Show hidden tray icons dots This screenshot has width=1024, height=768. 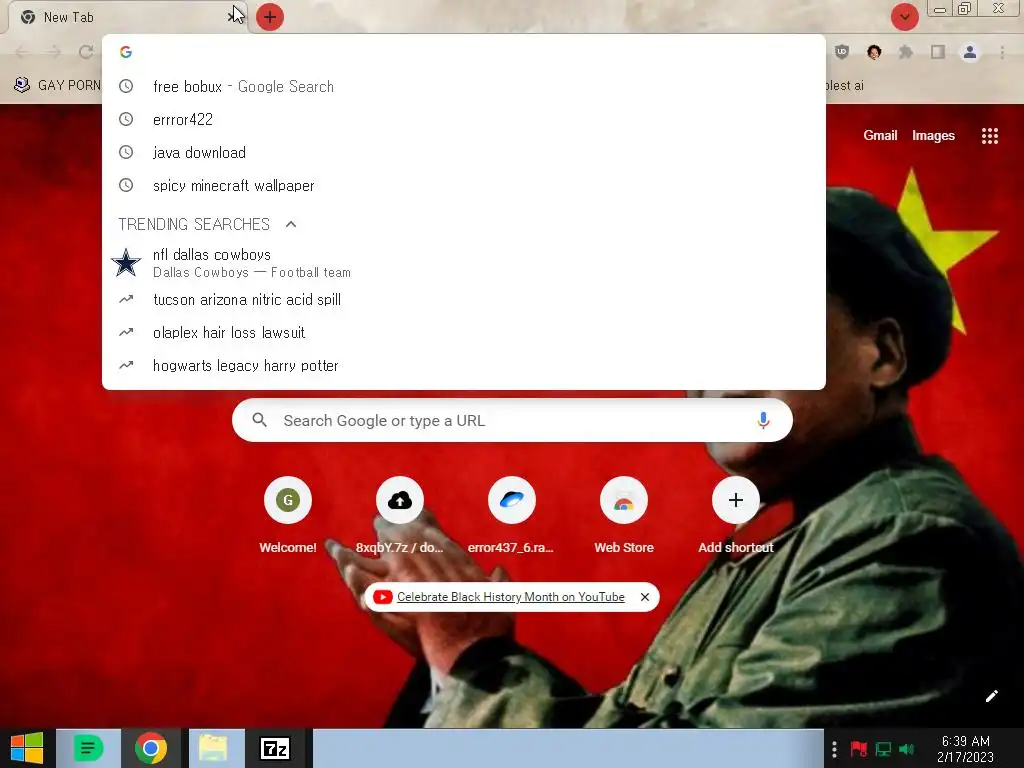(834, 748)
